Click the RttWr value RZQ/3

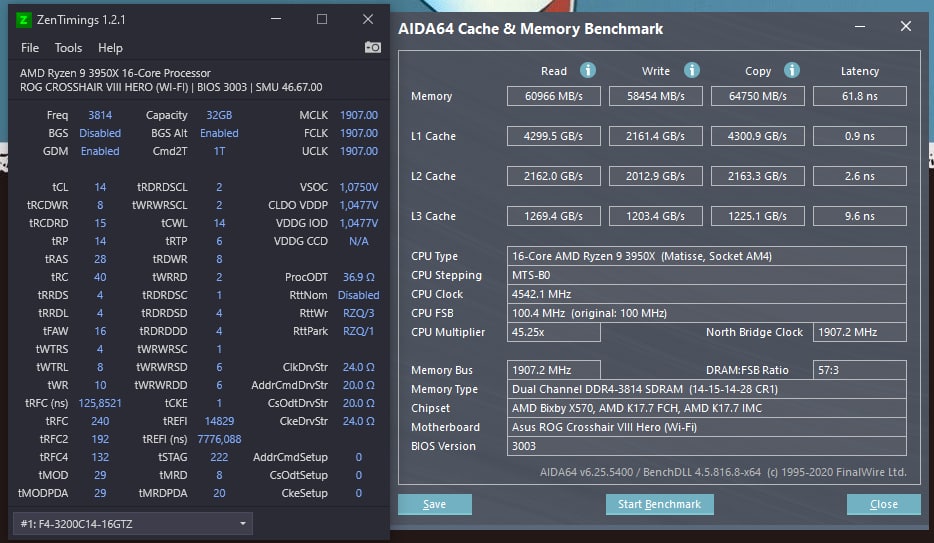(x=359, y=313)
